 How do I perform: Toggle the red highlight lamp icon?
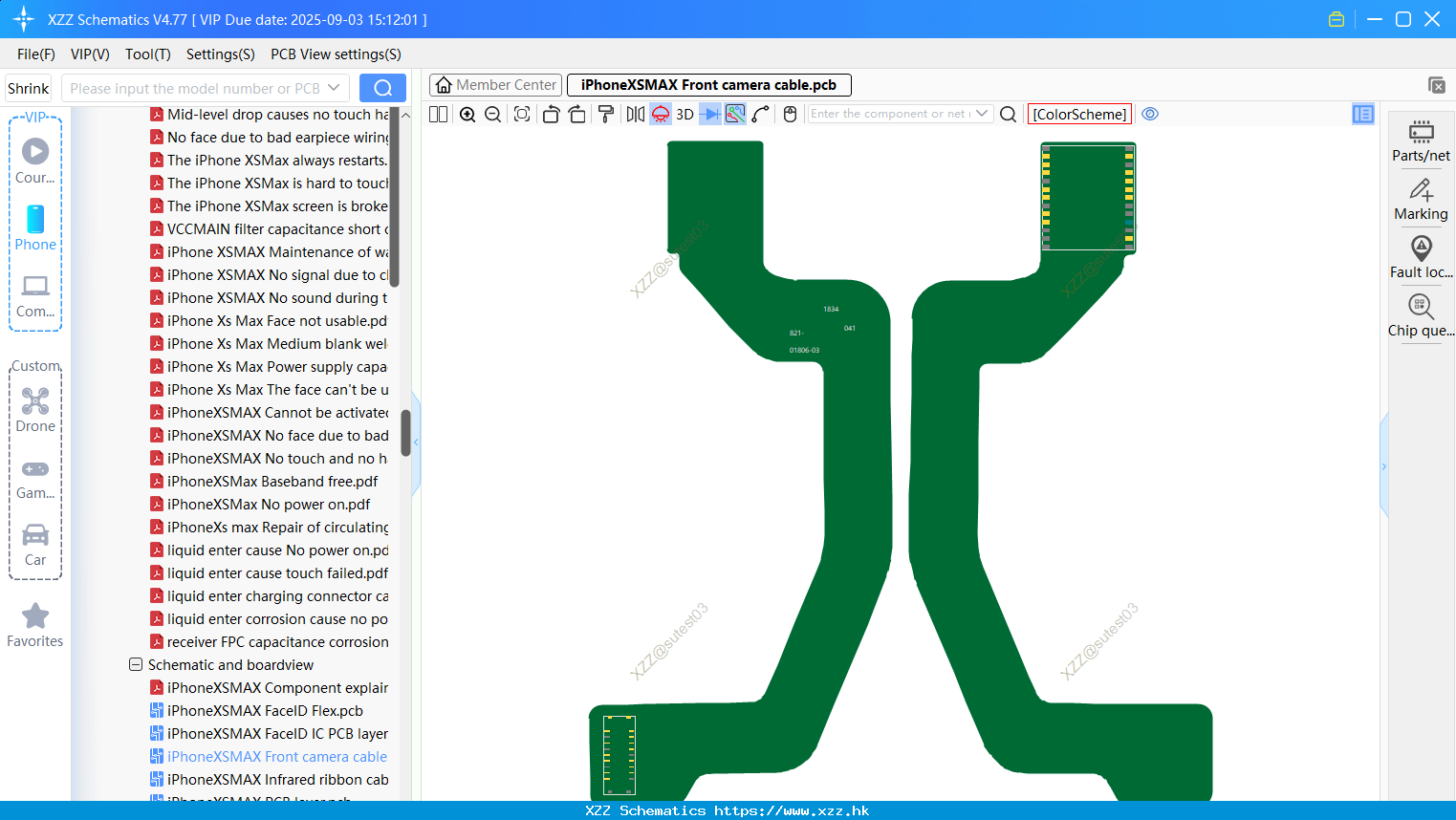coord(661,115)
